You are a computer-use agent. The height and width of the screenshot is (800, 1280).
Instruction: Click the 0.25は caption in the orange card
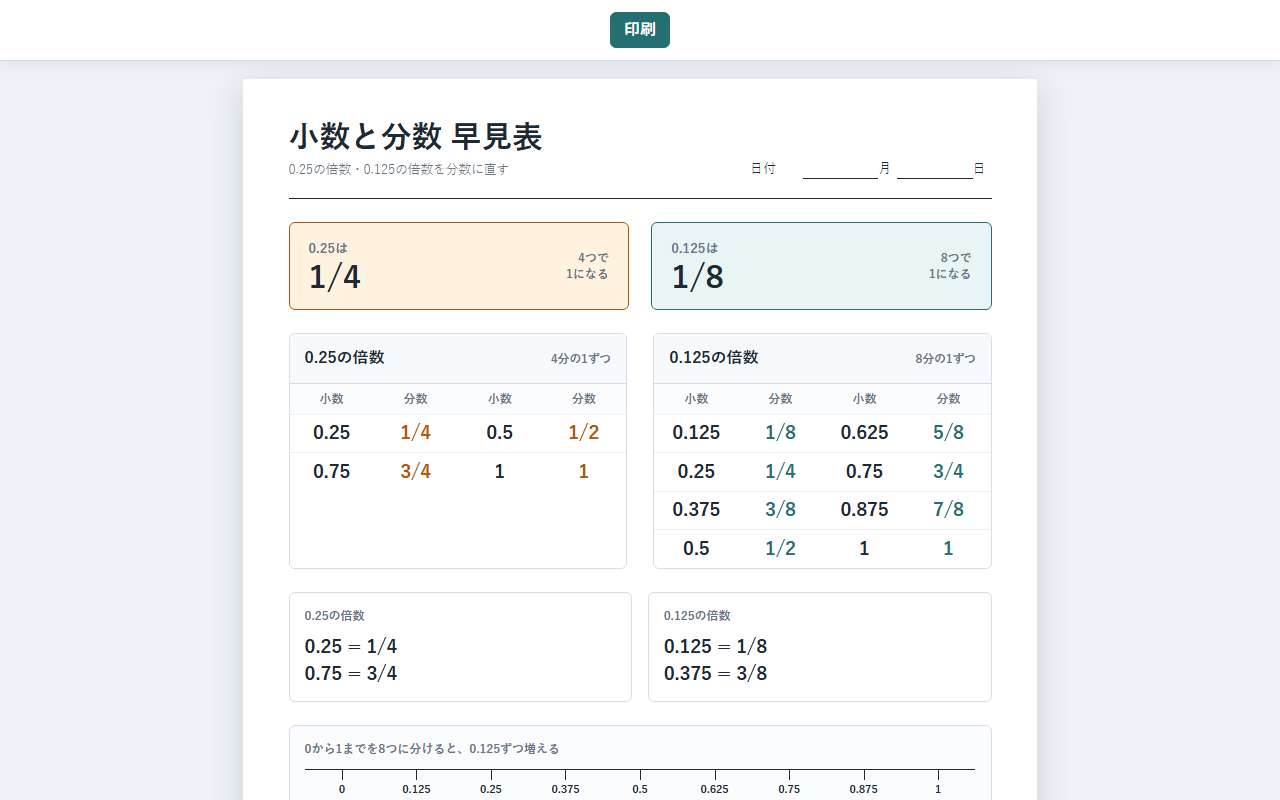tap(328, 248)
